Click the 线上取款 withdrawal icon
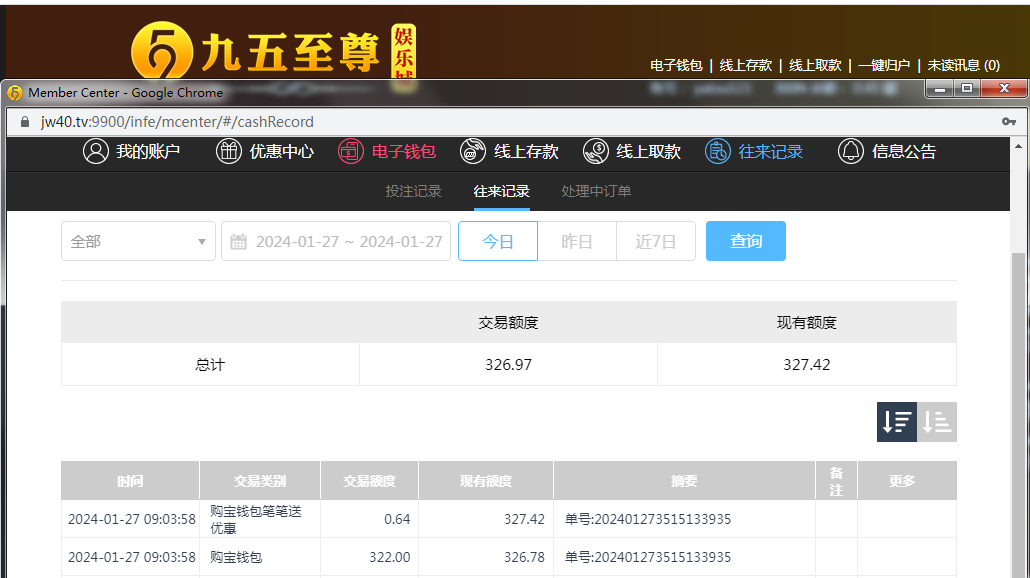 (x=596, y=152)
